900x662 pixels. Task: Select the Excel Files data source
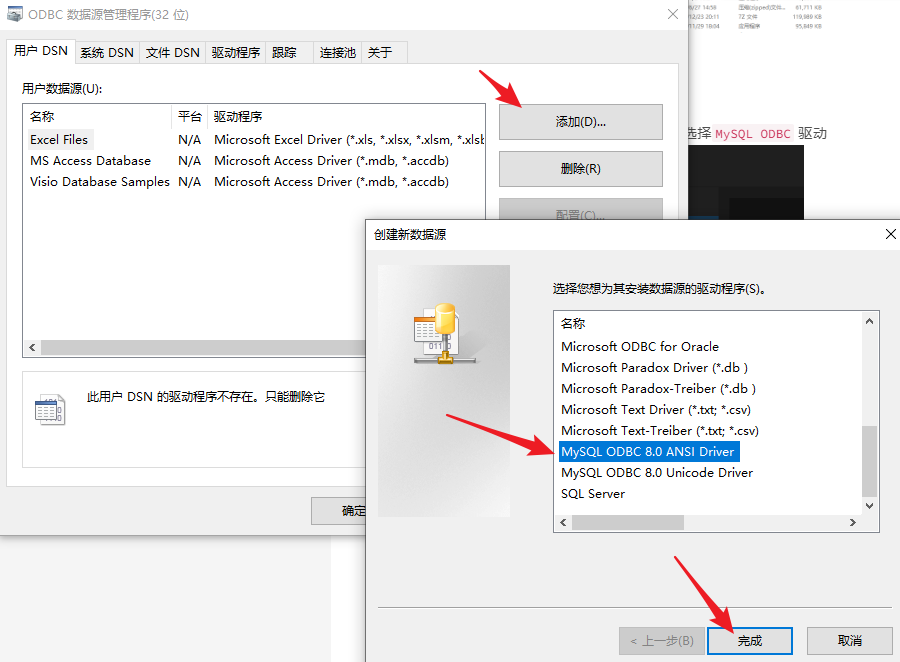coord(59,140)
